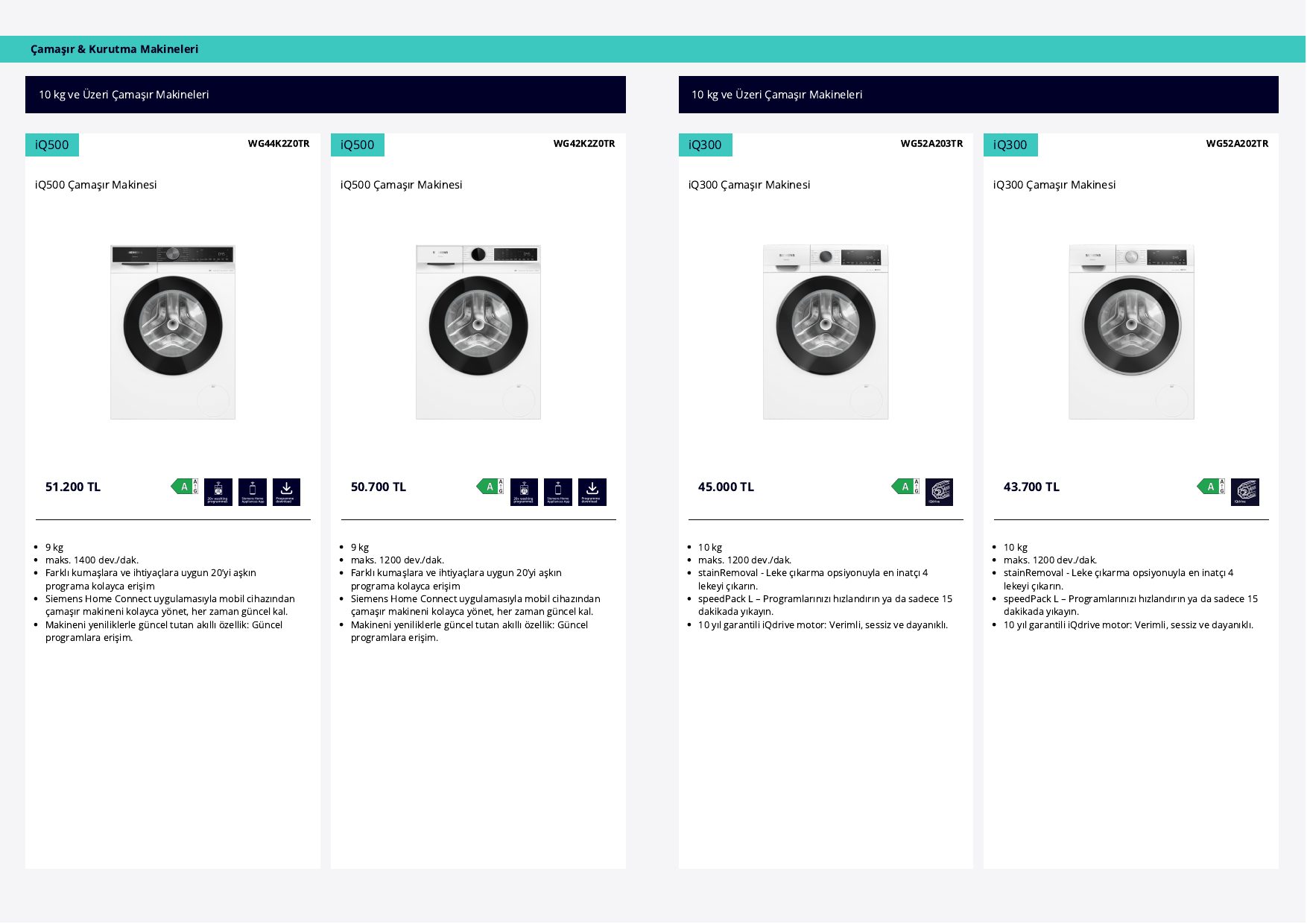Select the model code WG44K2Z0TR
1307x924 pixels.
pyautogui.click(x=279, y=144)
